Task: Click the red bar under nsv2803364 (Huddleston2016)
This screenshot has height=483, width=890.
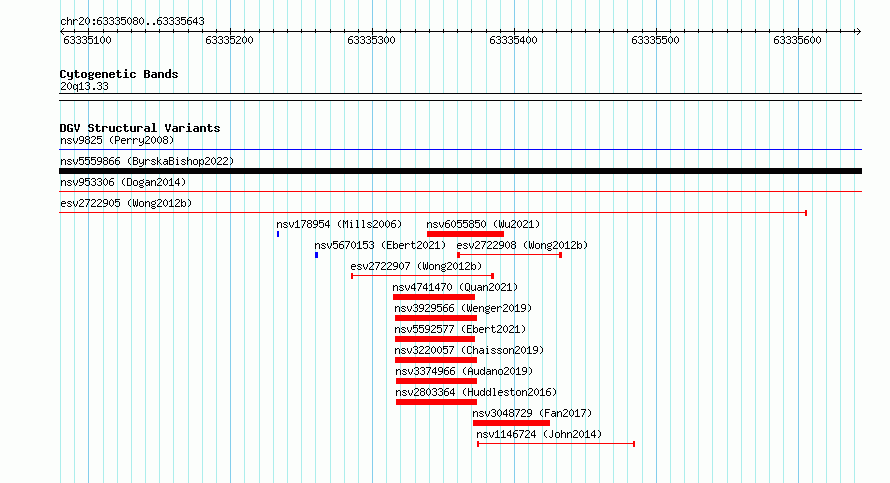Action: (x=436, y=402)
